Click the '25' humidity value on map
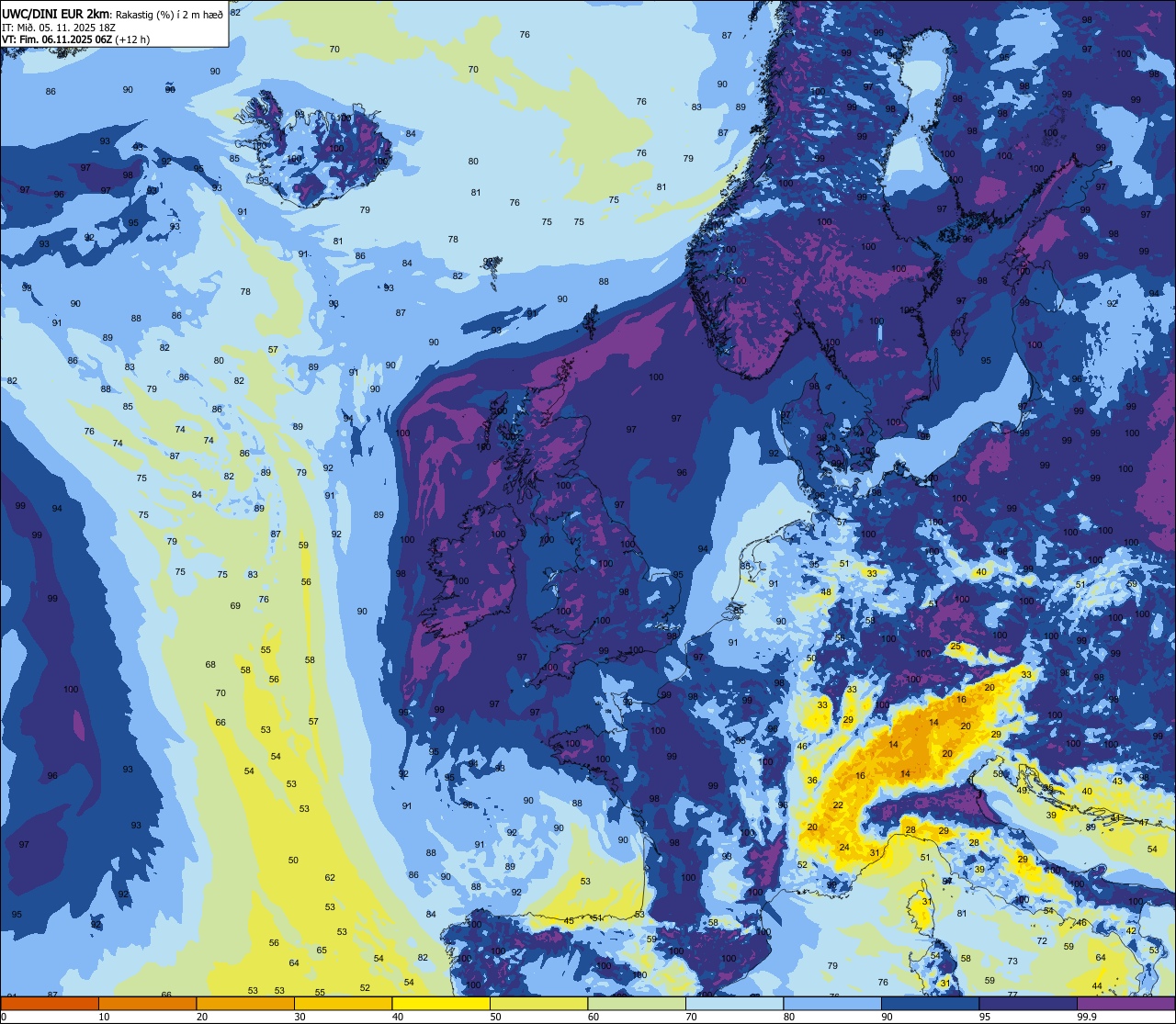1176x1024 pixels. tap(955, 647)
